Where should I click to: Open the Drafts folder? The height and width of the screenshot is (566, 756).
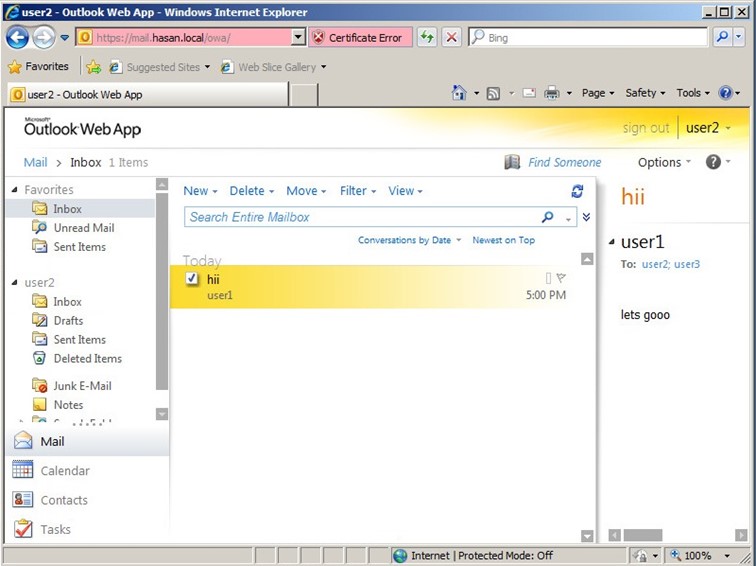click(x=68, y=321)
